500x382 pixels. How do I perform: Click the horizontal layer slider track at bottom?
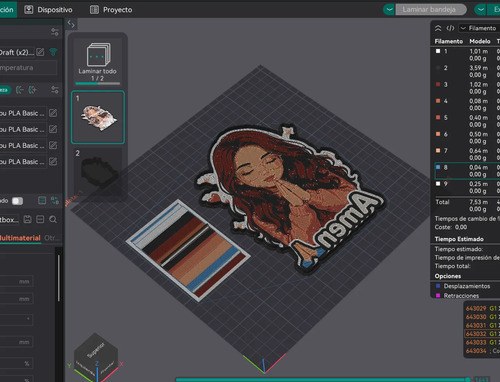(322, 379)
